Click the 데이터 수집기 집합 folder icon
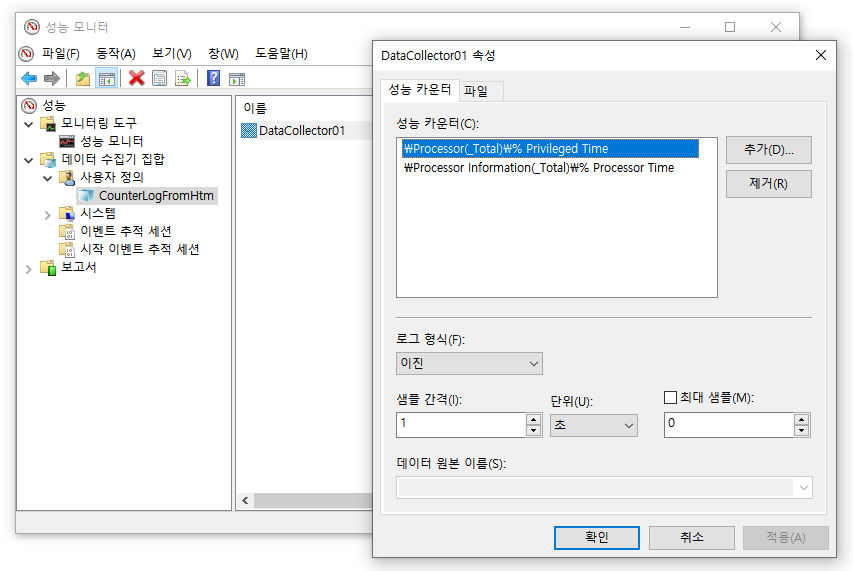 coord(48,159)
